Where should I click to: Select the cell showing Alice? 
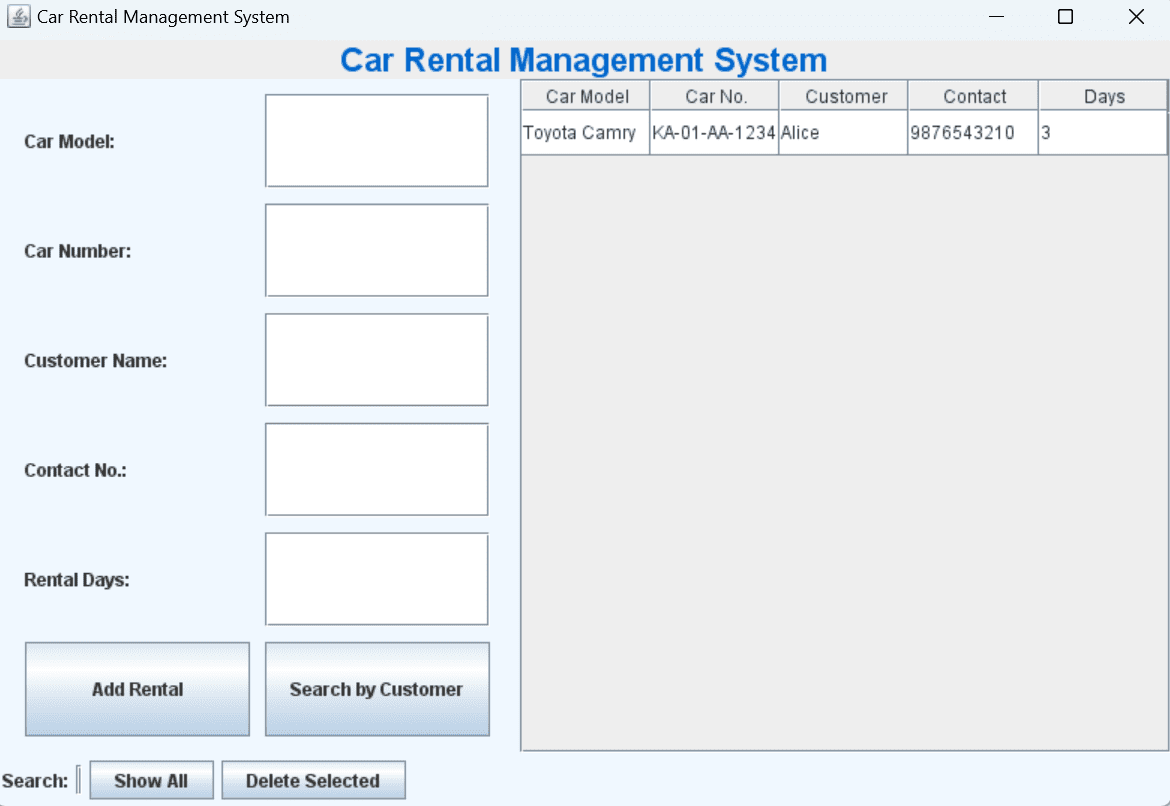(x=845, y=132)
